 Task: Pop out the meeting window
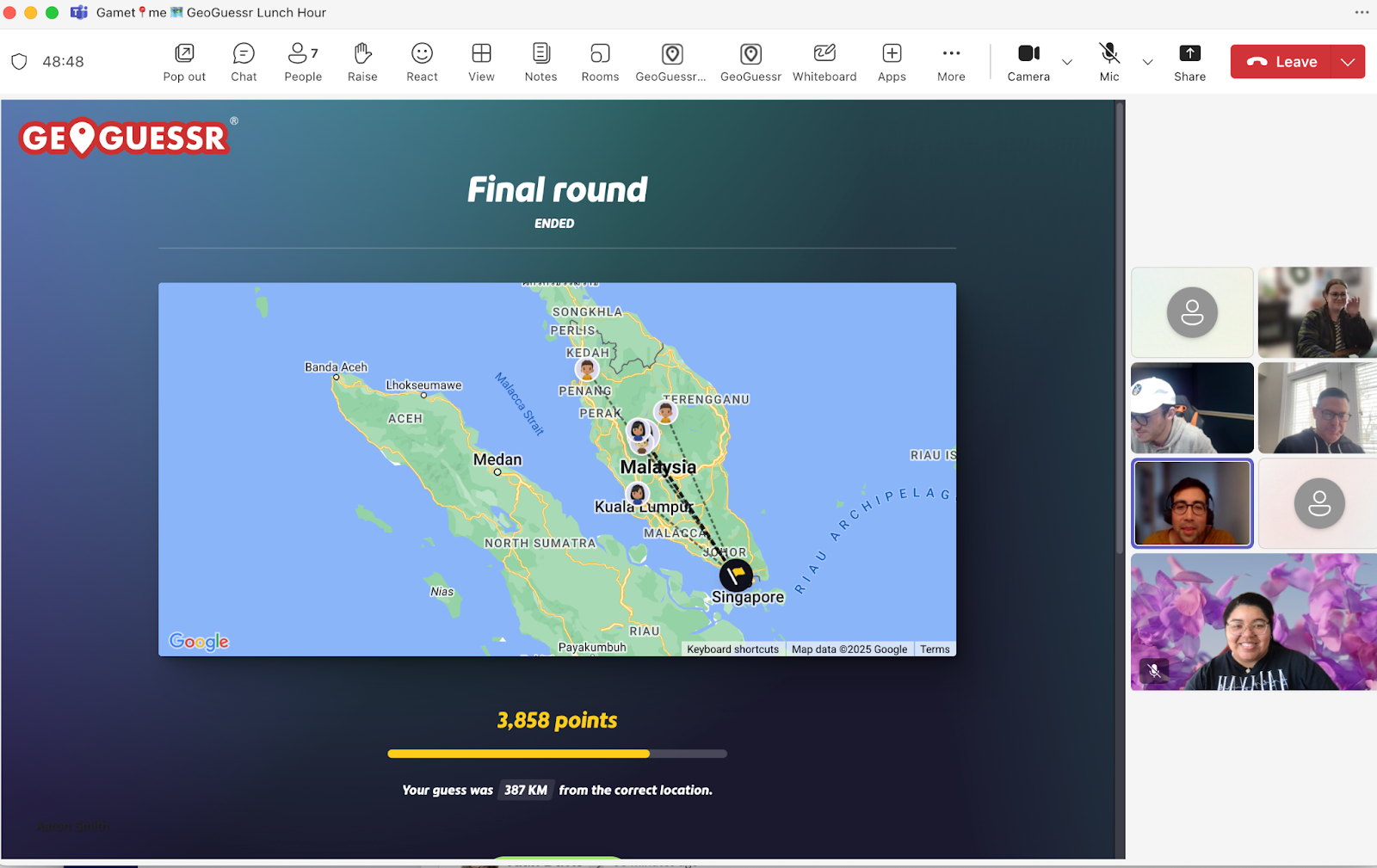click(184, 63)
